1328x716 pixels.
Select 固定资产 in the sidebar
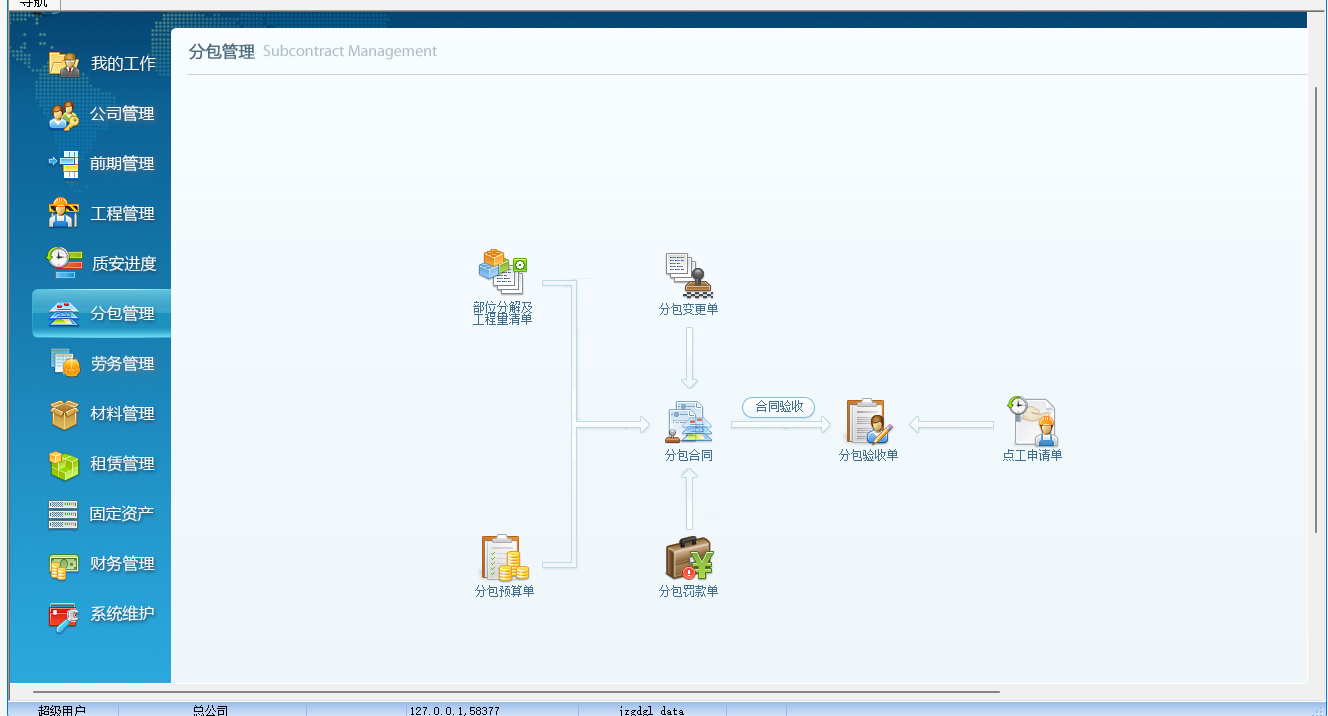pyautogui.click(x=103, y=514)
